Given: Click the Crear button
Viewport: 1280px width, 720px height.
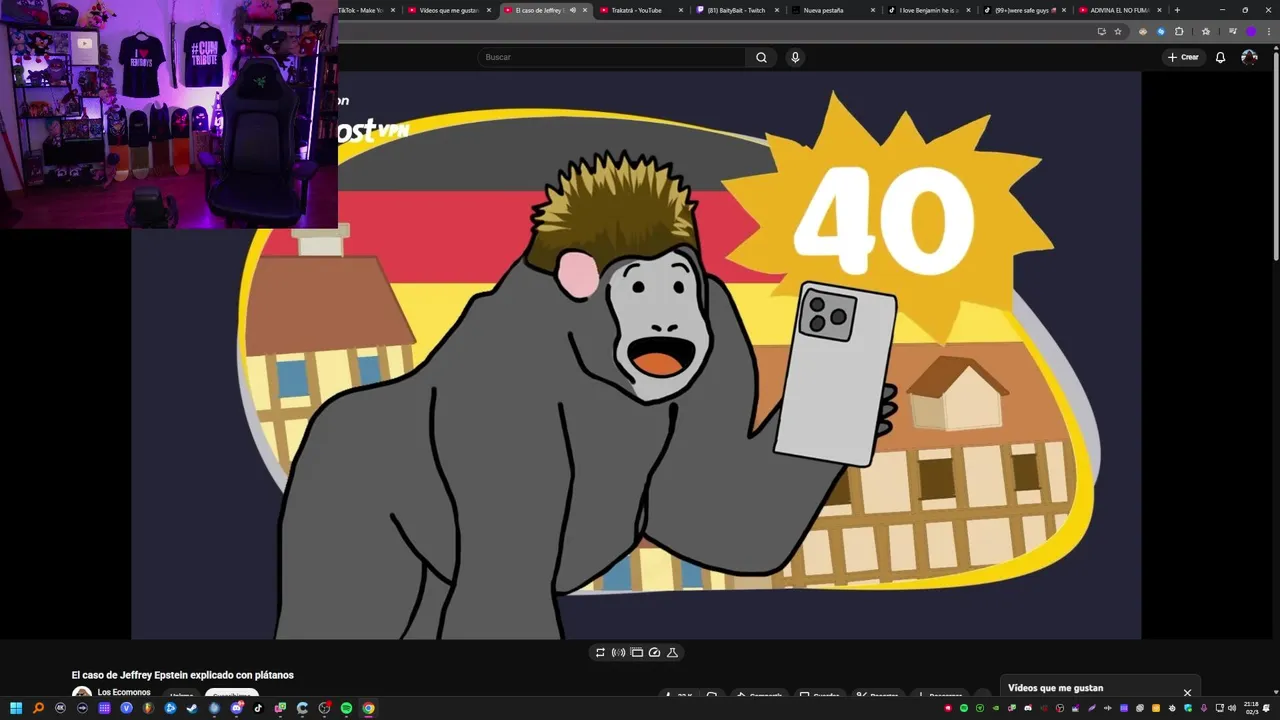Looking at the screenshot, I should 1183,57.
